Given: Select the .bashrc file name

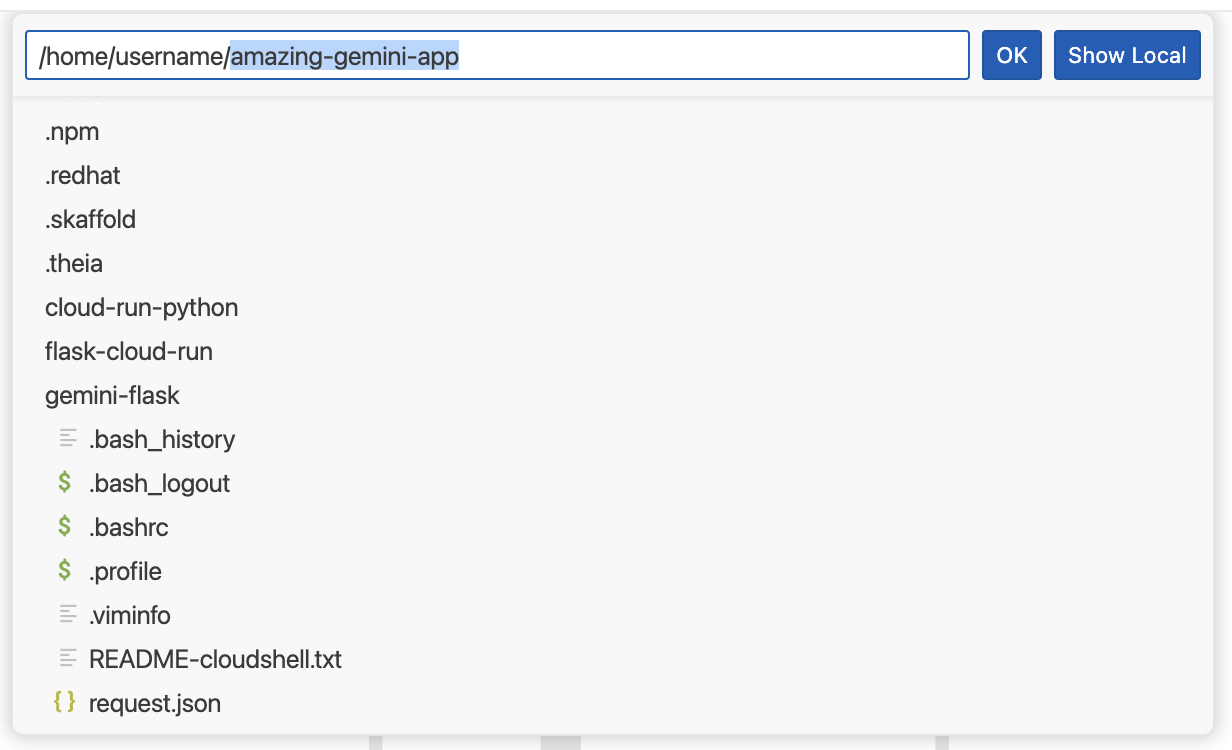Looking at the screenshot, I should point(129,527).
